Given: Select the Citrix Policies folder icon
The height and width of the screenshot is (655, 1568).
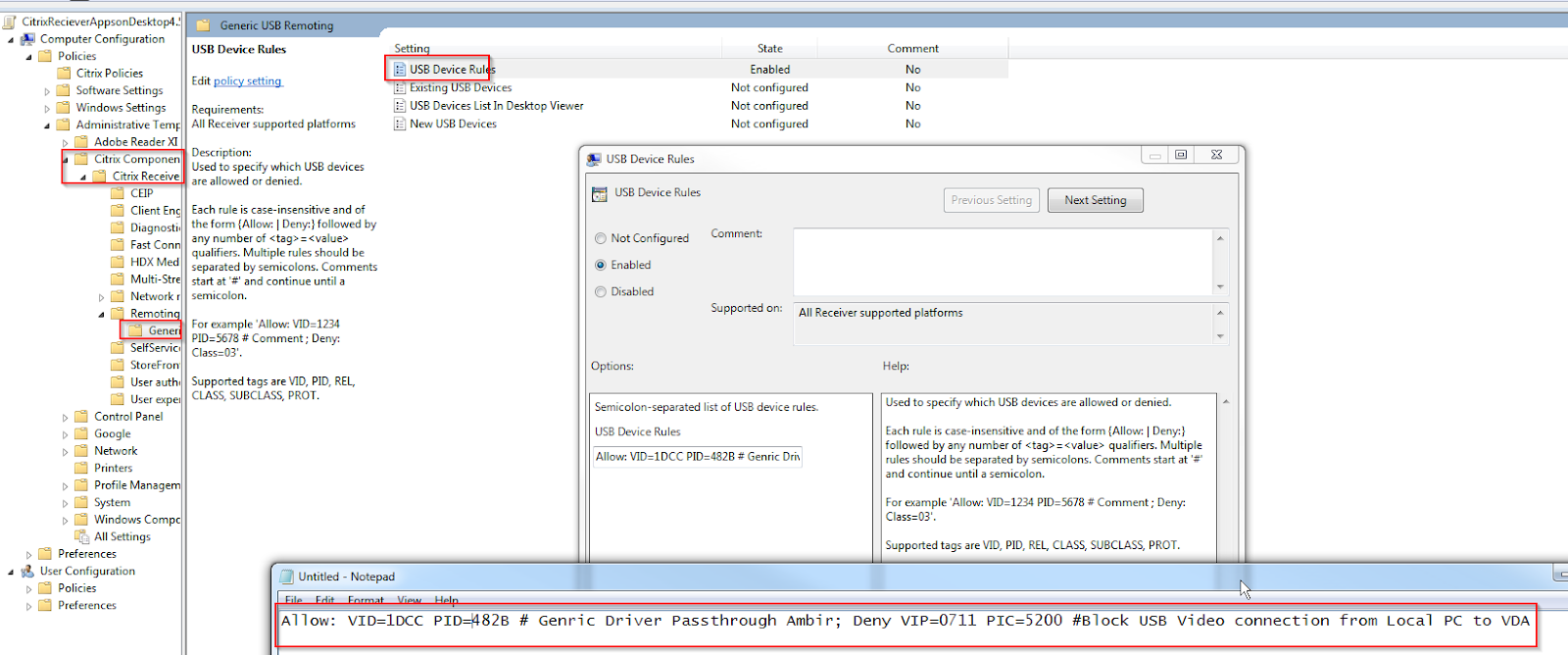Looking at the screenshot, I should 64,73.
